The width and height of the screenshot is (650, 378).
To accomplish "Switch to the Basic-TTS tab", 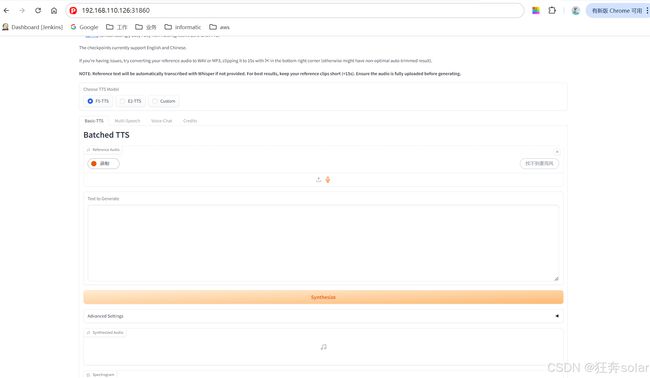I will tap(94, 121).
